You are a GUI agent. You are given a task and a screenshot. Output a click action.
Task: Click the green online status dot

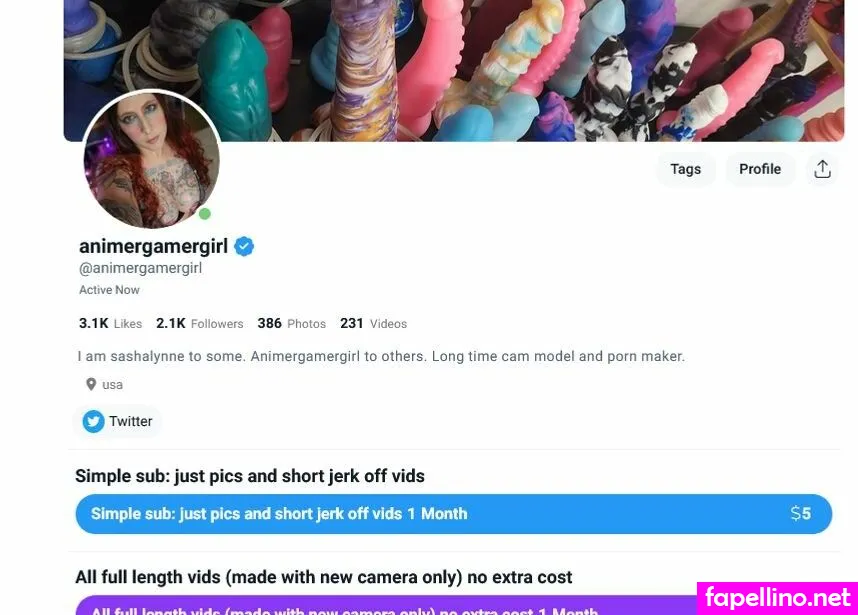click(205, 214)
